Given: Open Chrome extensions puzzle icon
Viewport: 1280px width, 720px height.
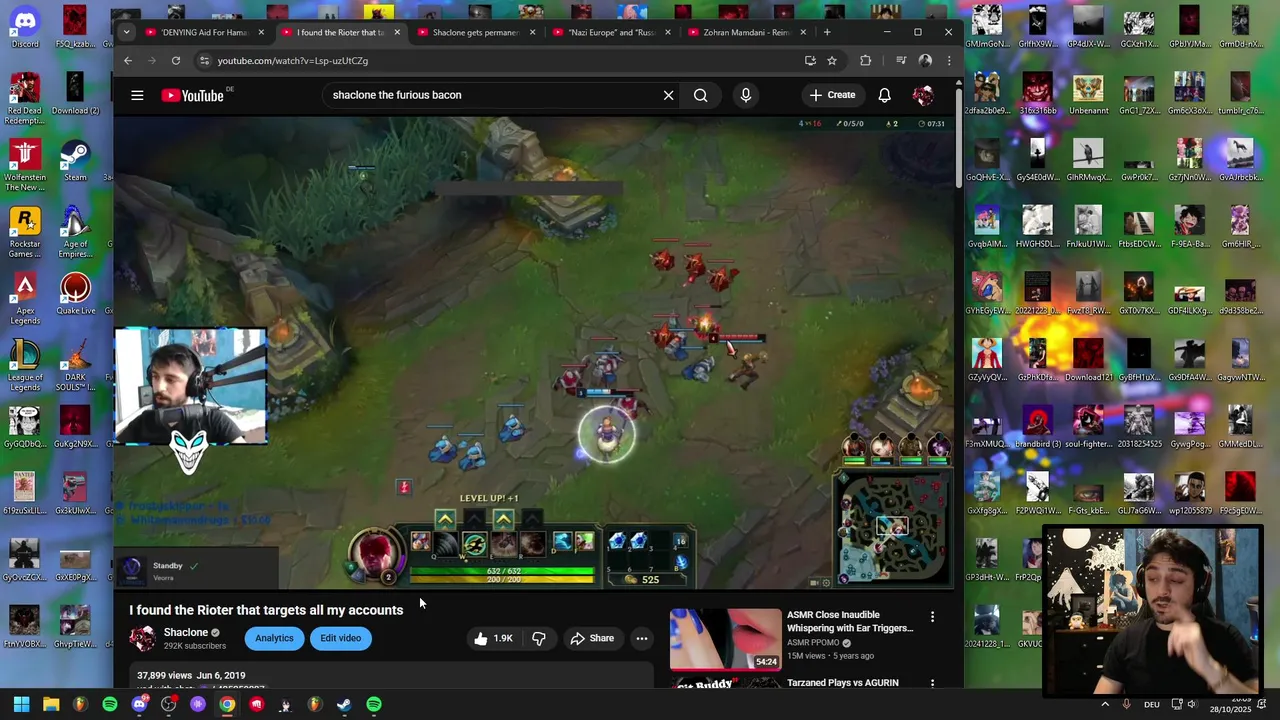Looking at the screenshot, I should (x=865, y=61).
